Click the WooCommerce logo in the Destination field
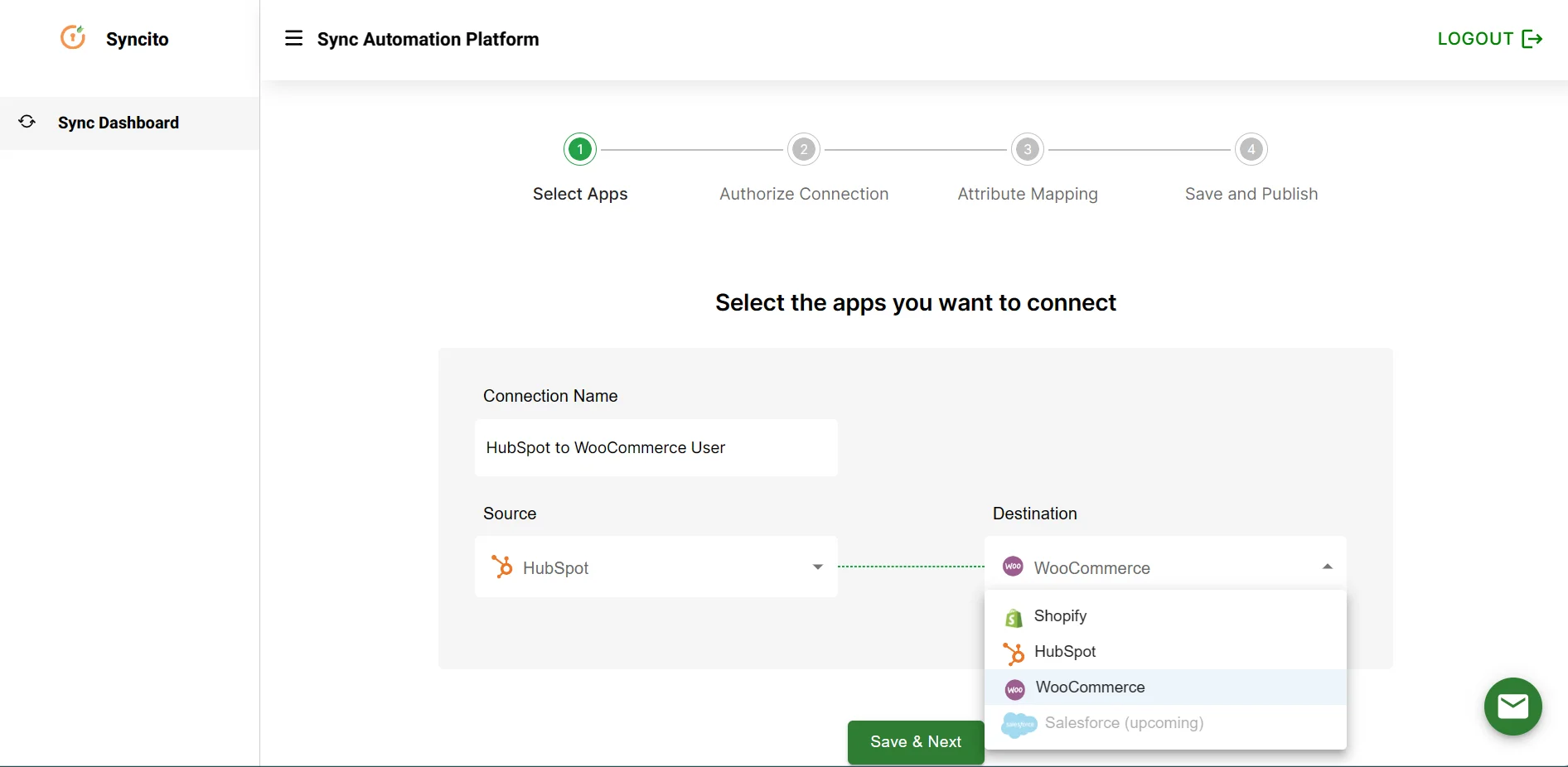Viewport: 1568px width, 767px height. tap(1012, 567)
